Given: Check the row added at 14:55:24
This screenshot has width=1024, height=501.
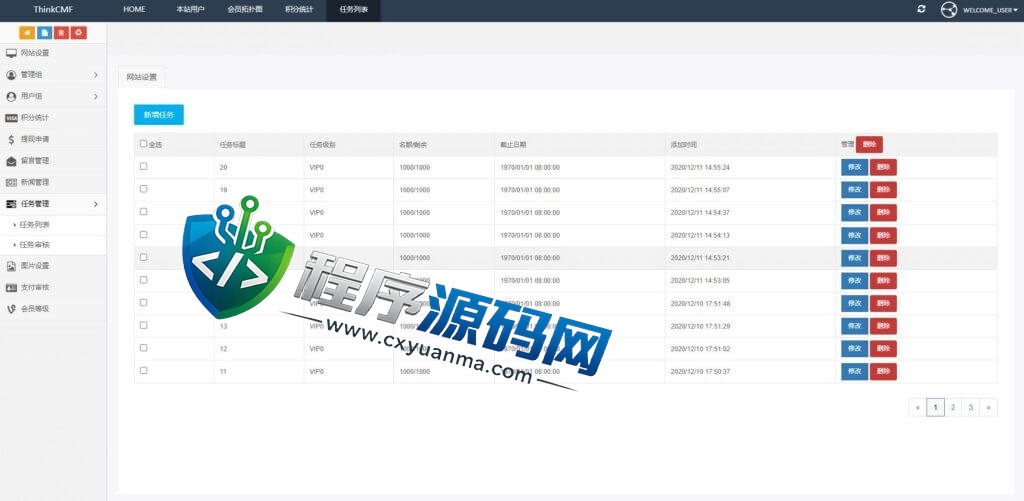Looking at the screenshot, I should point(144,167).
